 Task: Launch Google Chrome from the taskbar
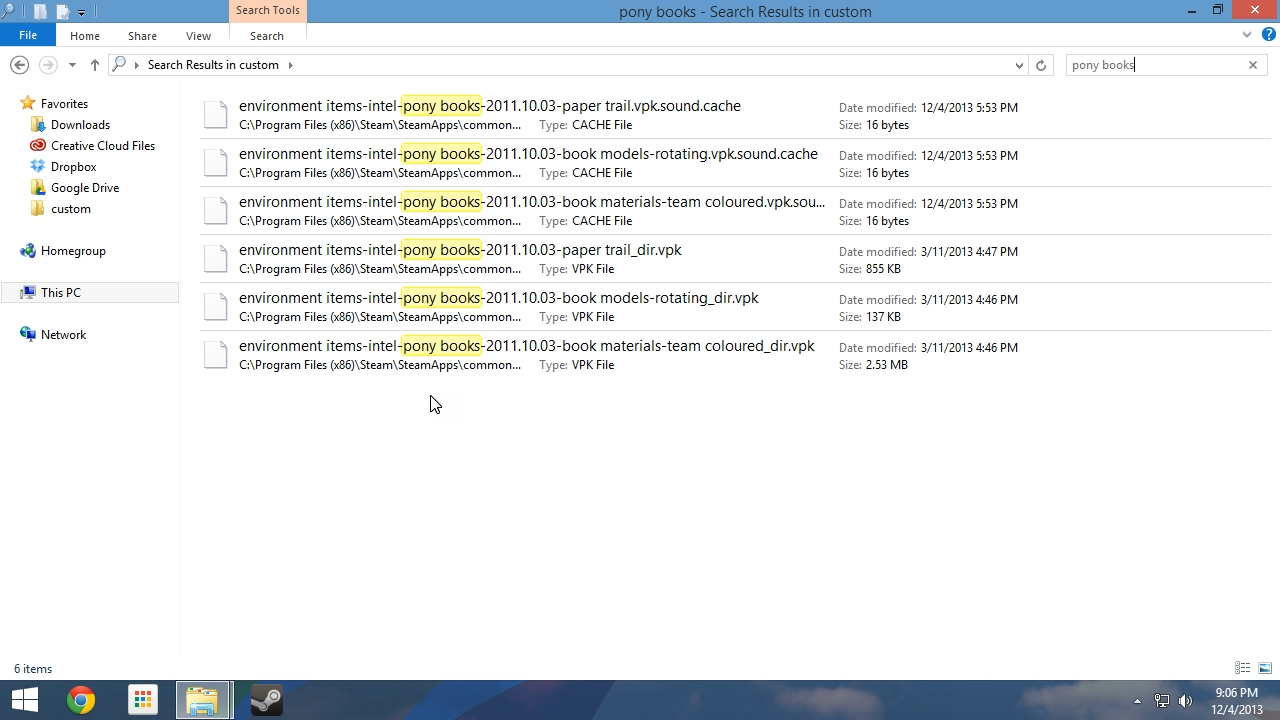[81, 700]
